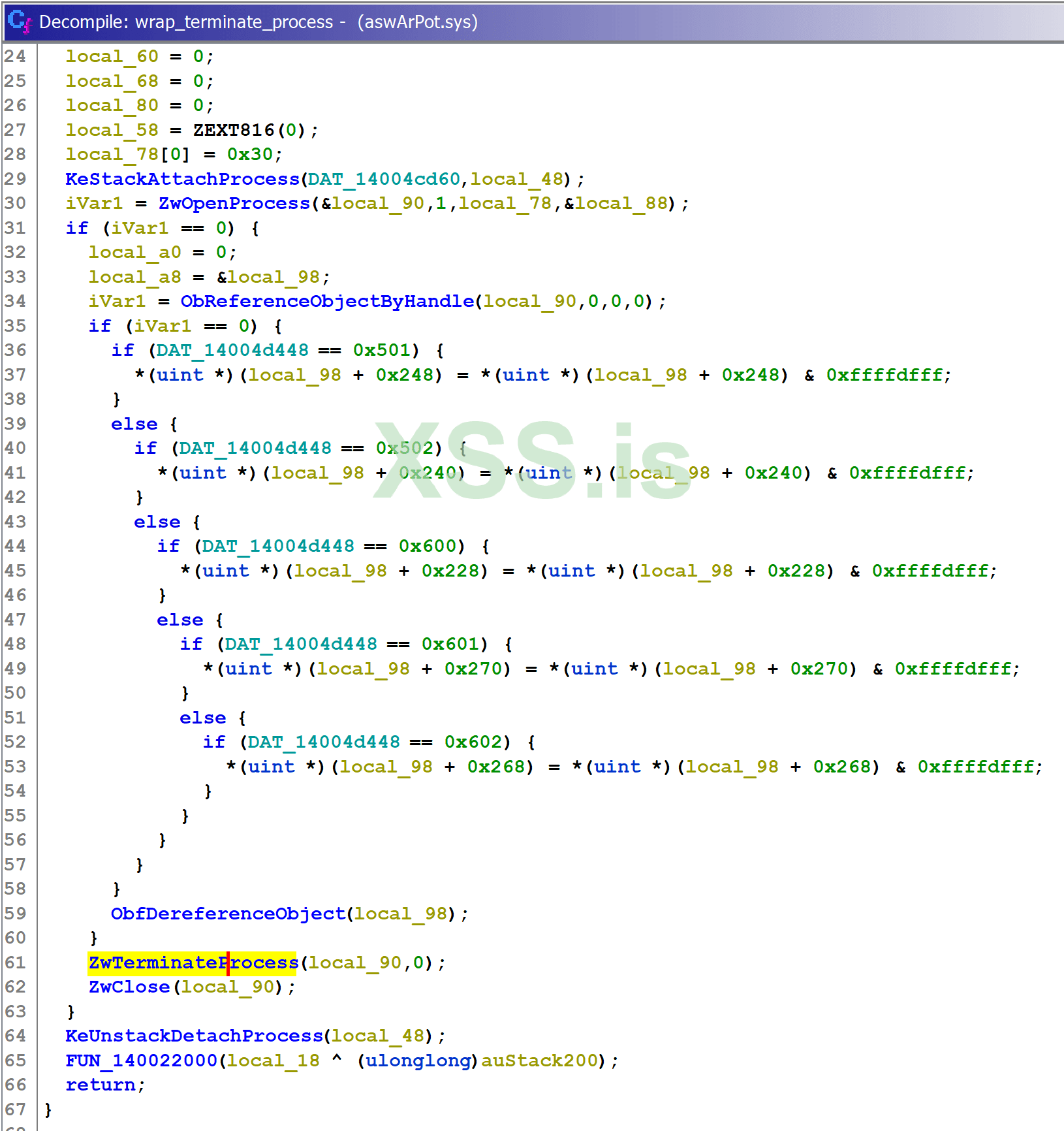Click the 0x601 constant on line 48
Viewport: 1064px width, 1131px height.
click(x=450, y=645)
